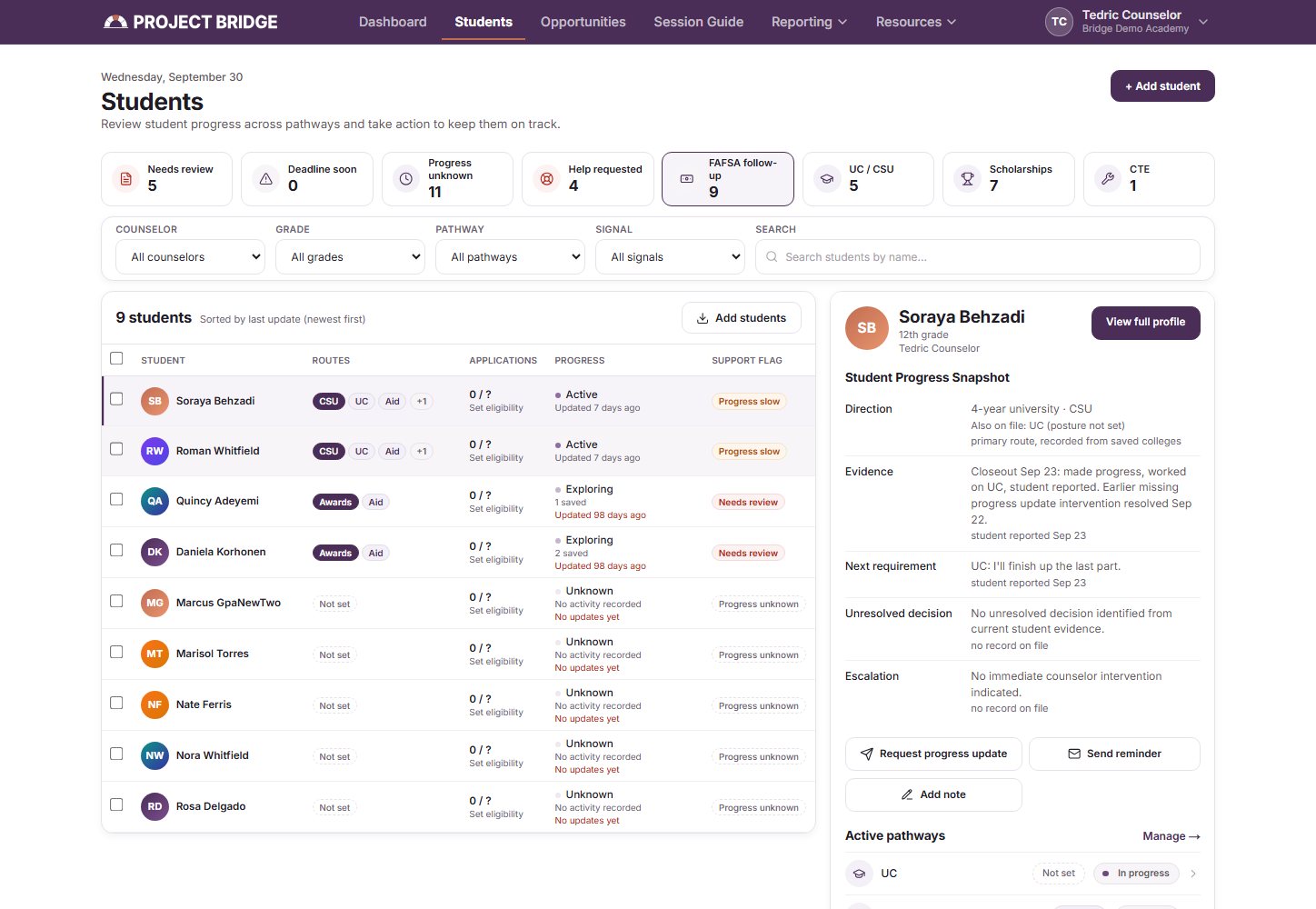
Task: Click the + Add student button
Action: pyautogui.click(x=1162, y=86)
